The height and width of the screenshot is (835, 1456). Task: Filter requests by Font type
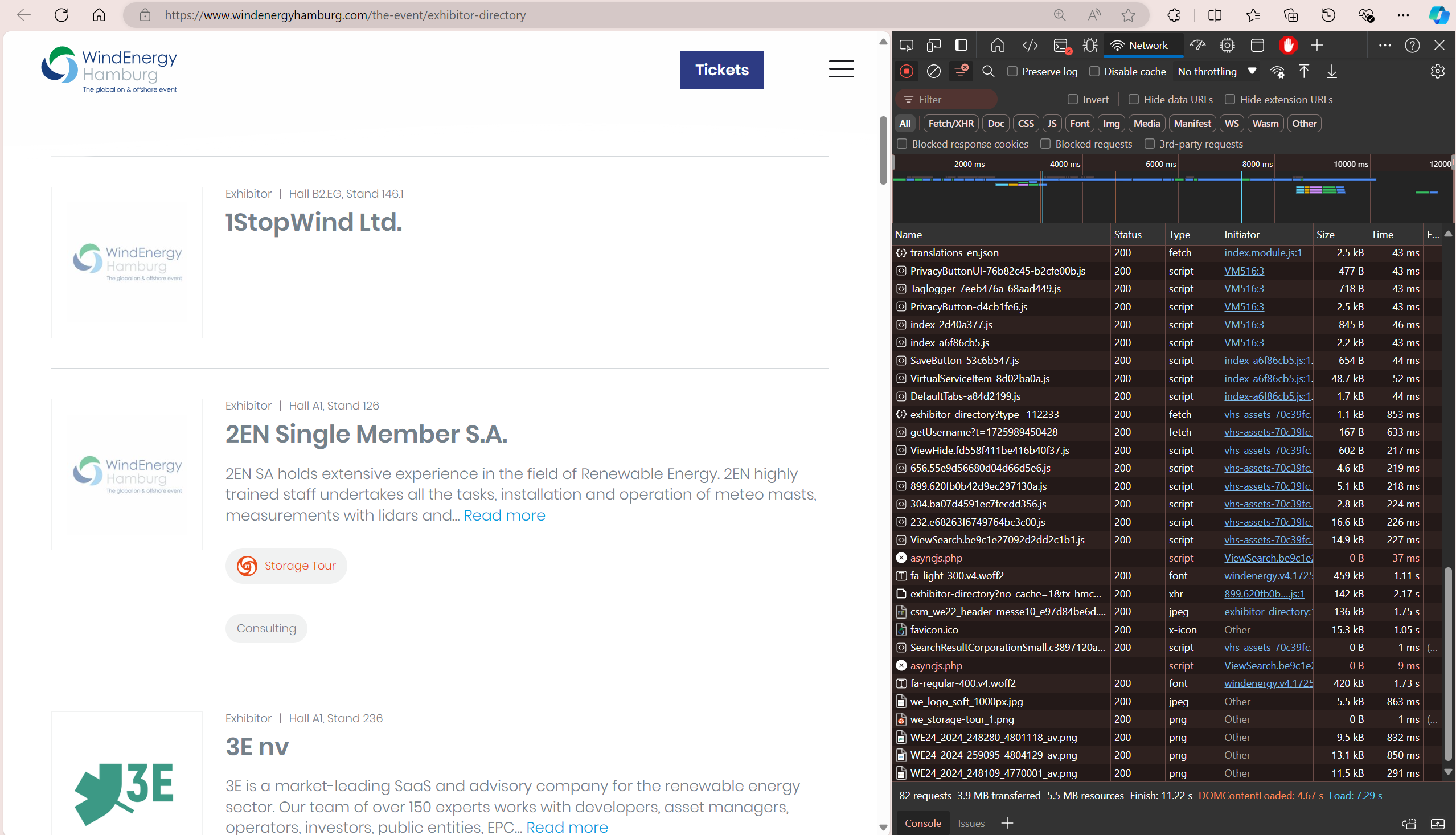click(x=1080, y=123)
